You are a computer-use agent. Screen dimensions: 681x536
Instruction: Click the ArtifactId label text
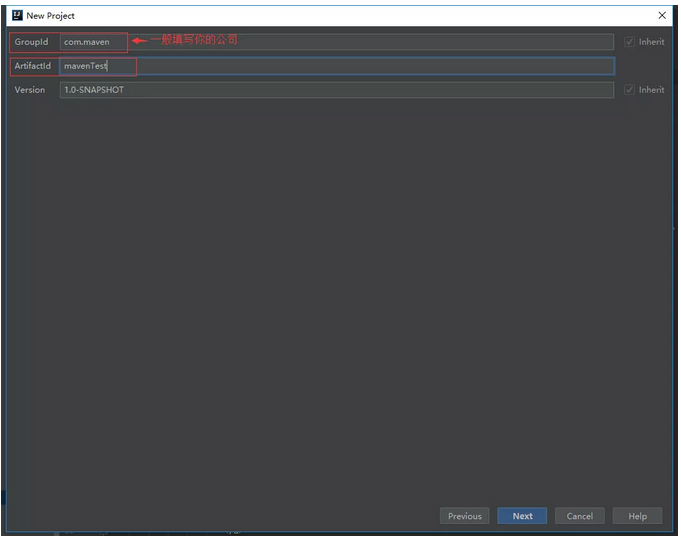33,66
